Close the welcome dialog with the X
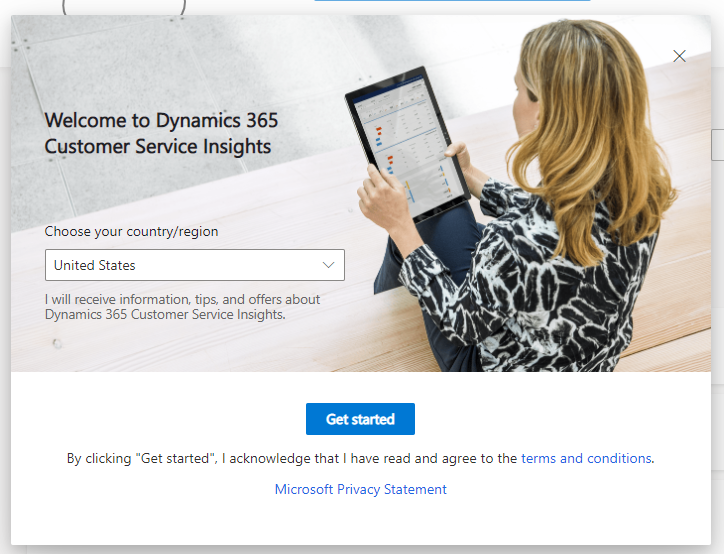724x554 pixels. (679, 56)
